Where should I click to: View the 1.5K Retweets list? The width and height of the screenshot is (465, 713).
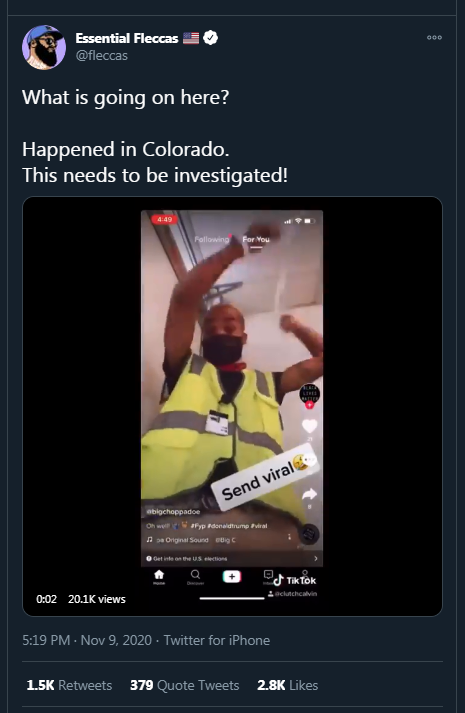point(69,685)
